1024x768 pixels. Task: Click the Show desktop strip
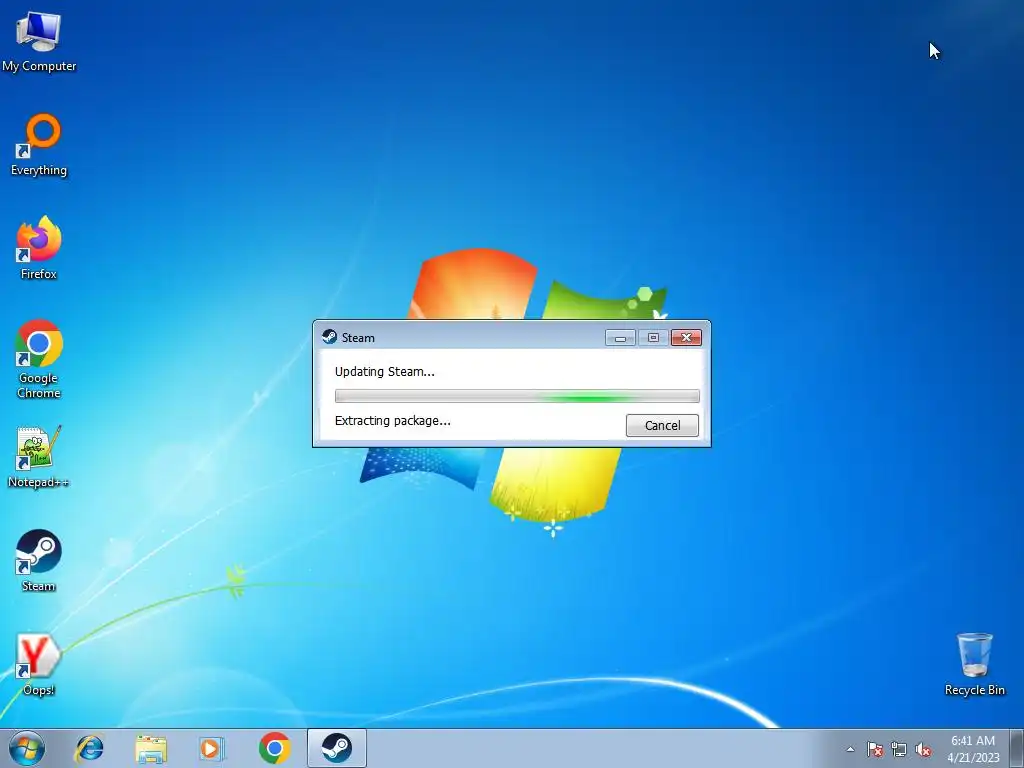[1017, 748]
